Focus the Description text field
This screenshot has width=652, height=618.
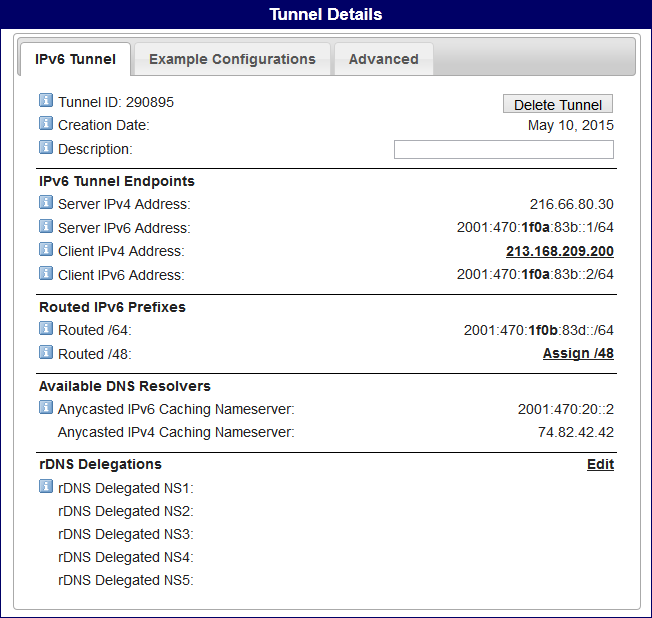(503, 150)
